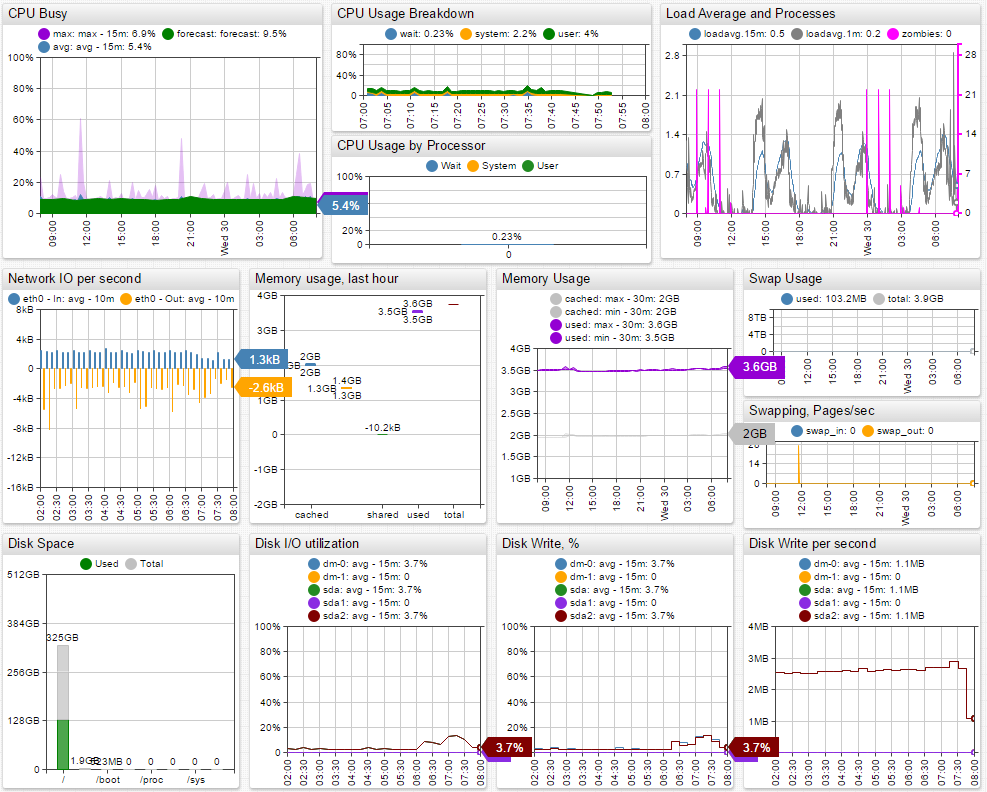Open the CPU Usage by Processor title

pos(411,146)
